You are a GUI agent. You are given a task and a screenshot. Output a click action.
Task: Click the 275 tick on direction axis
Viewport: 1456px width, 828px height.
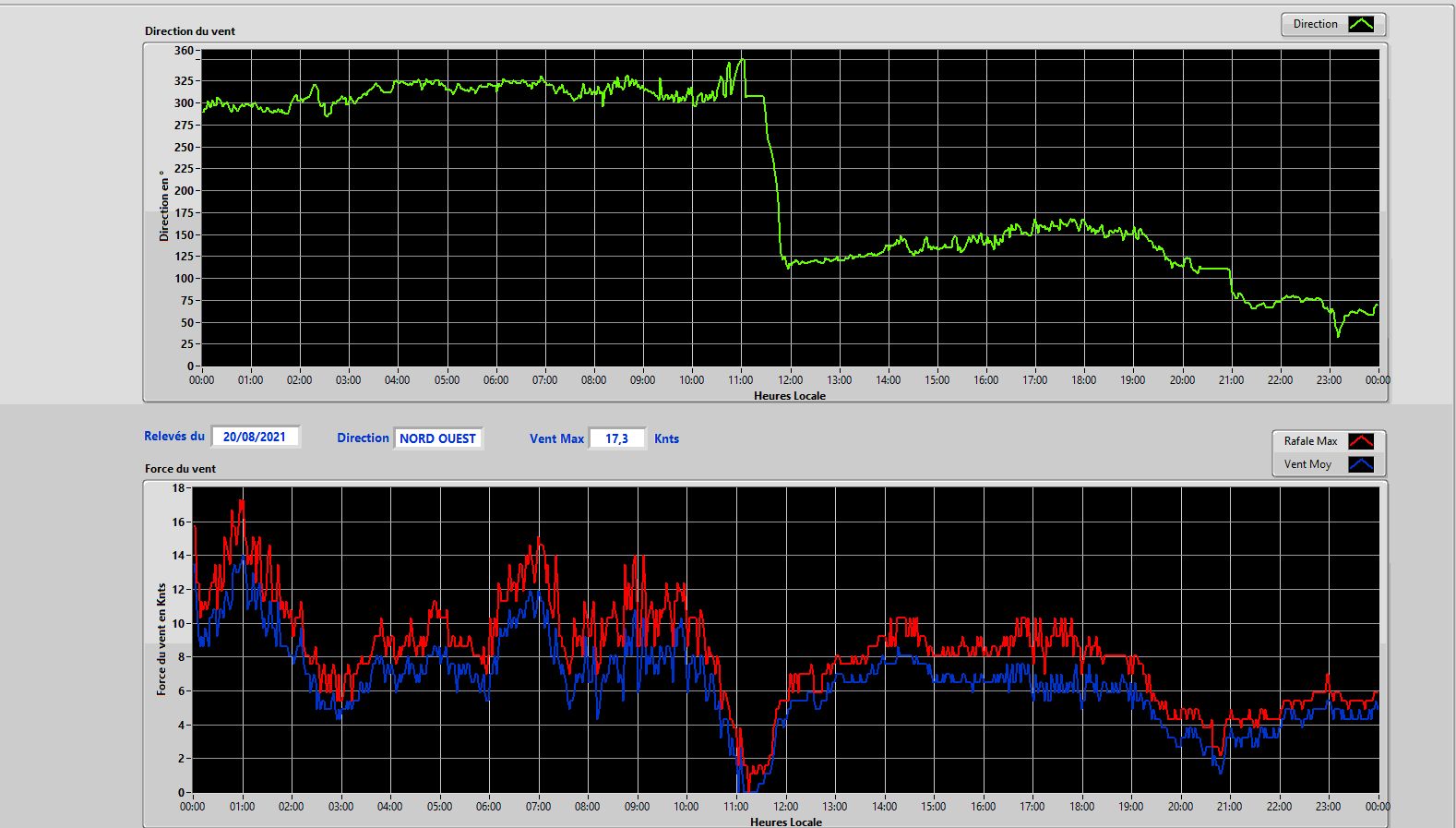(184, 125)
